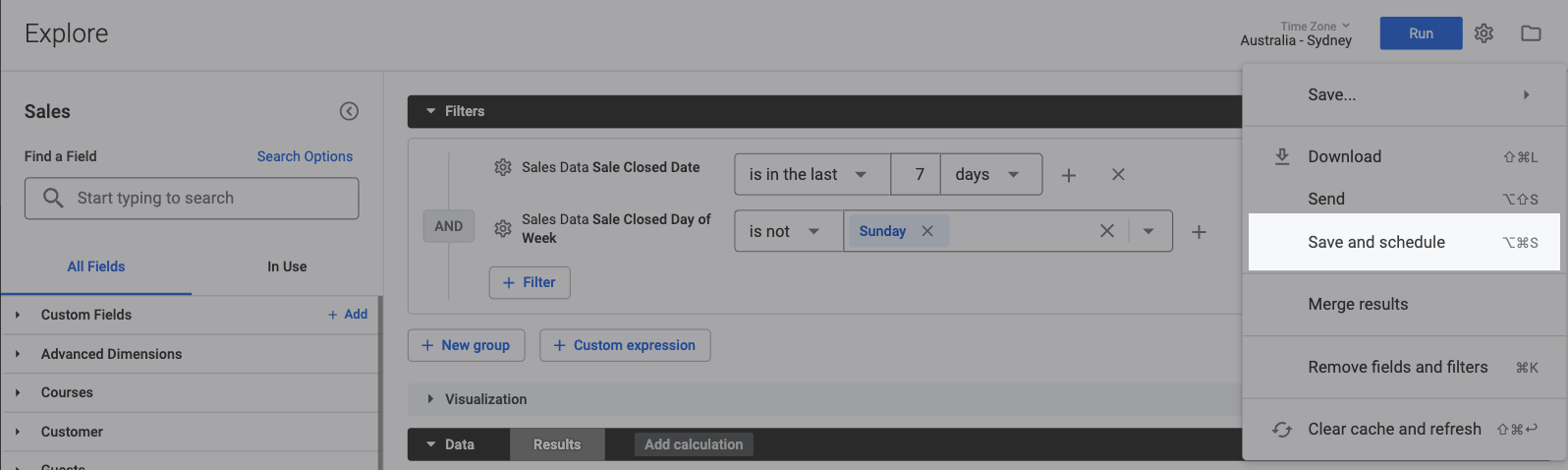The height and width of the screenshot is (470, 1568).
Task: Collapse the Filters section
Action: 430,111
